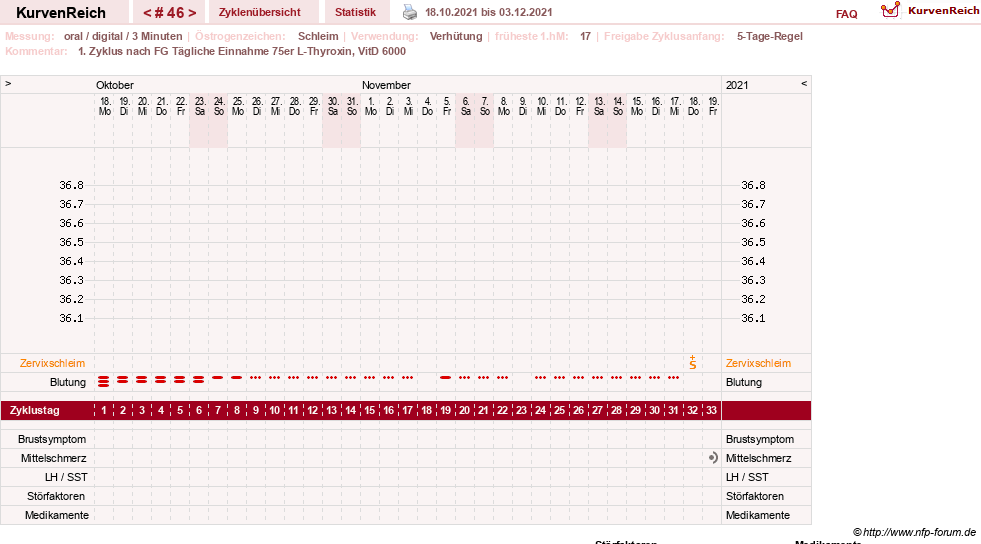981x544 pixels.
Task: Click the 19. Fr date header
Action: click(713, 106)
